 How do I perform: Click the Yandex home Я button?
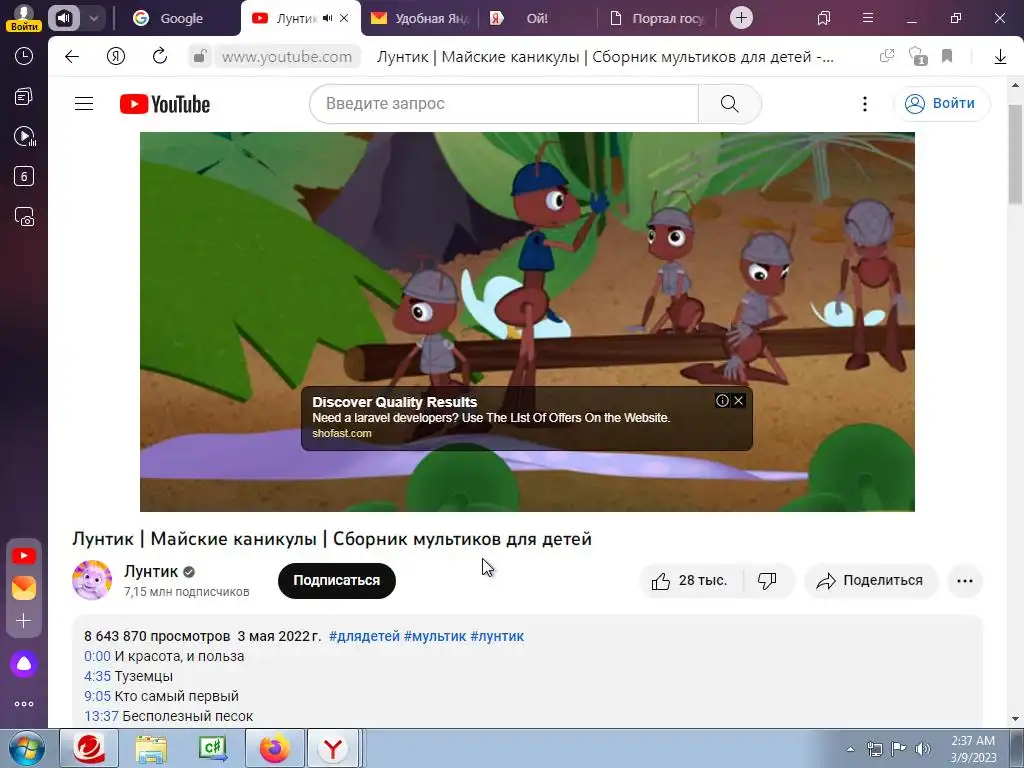[116, 57]
